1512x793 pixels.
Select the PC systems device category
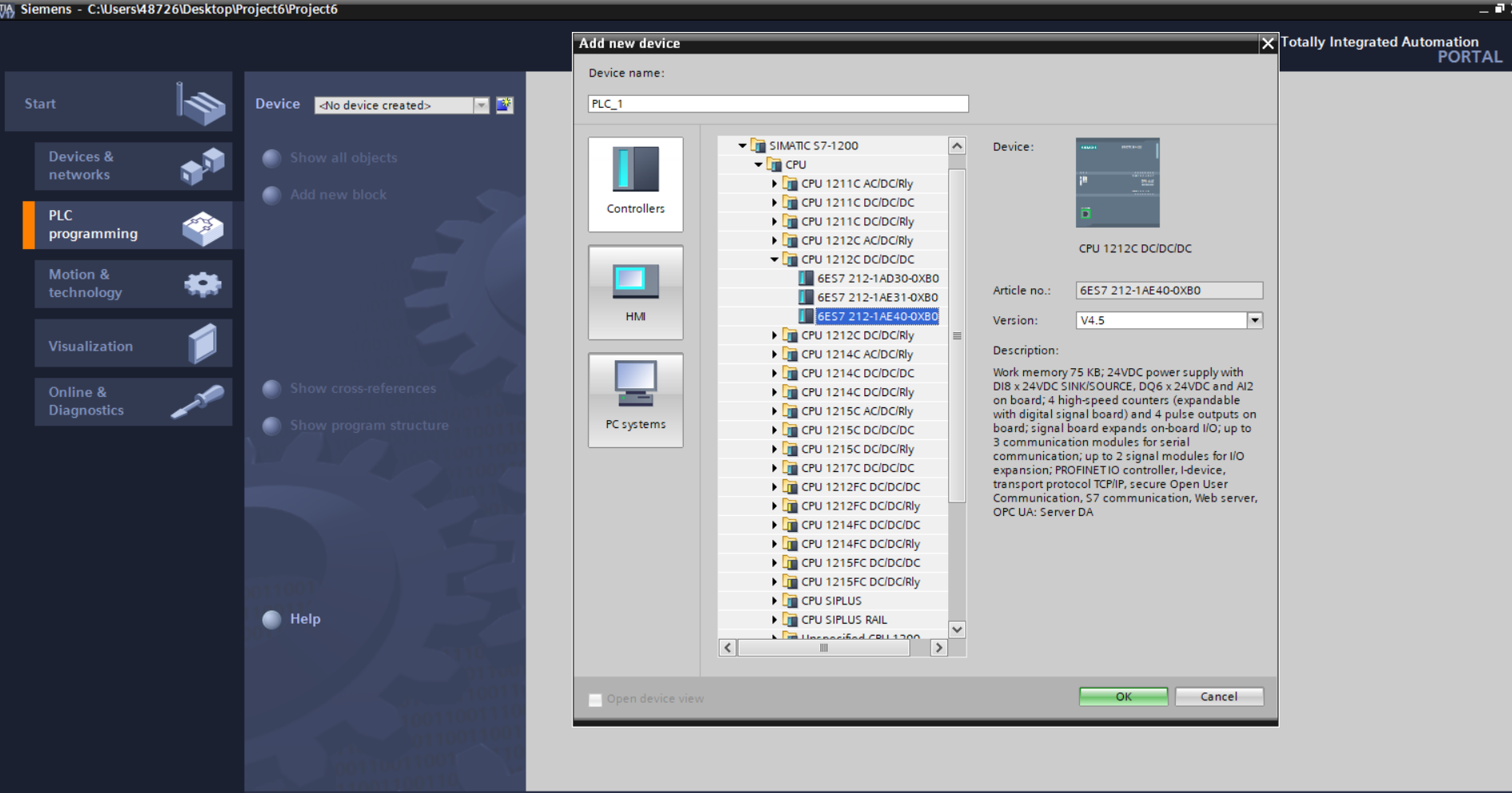[636, 400]
